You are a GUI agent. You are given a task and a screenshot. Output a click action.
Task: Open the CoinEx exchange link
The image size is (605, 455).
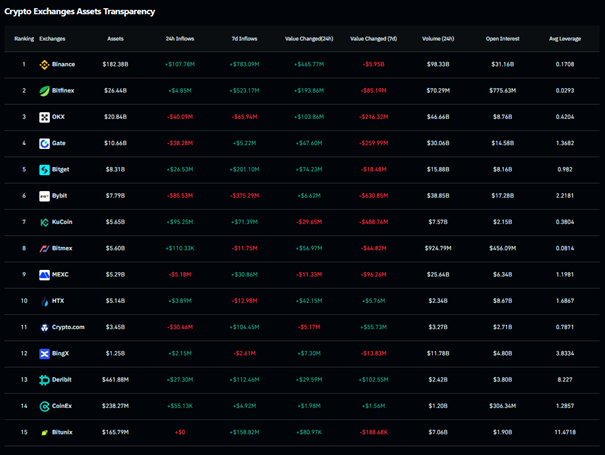(65, 406)
